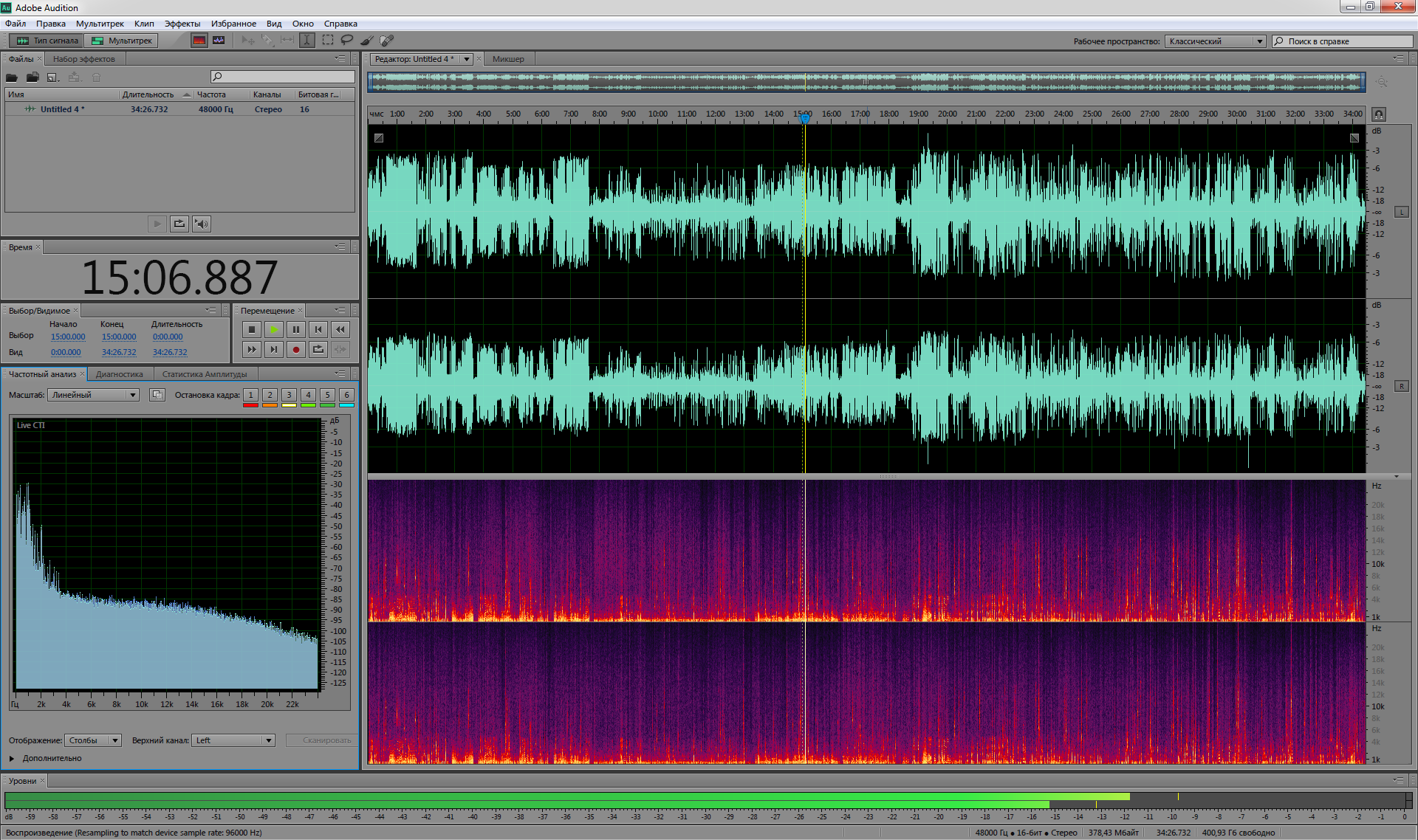Click the Pause playback button

point(295,330)
